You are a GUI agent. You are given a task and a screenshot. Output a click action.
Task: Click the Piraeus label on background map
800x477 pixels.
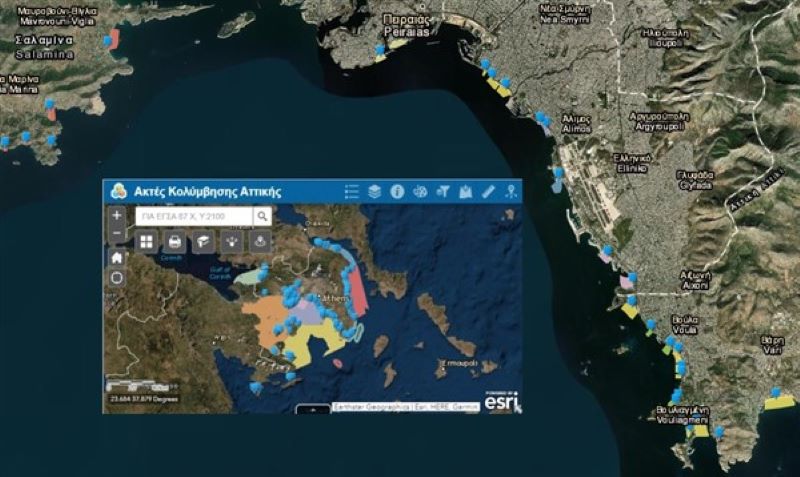click(410, 25)
